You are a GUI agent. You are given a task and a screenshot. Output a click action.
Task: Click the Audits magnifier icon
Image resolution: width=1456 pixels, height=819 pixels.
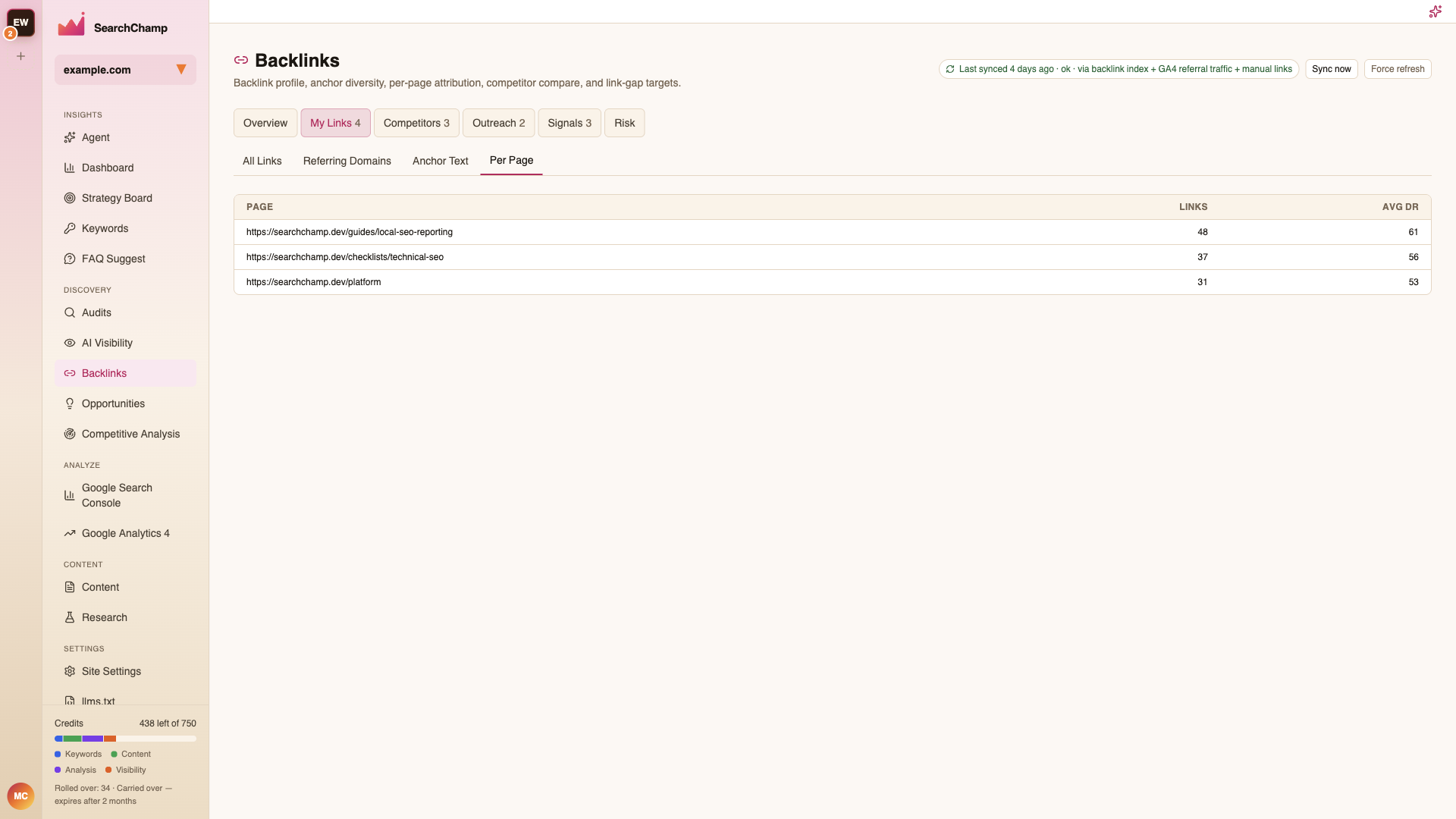(x=70, y=312)
